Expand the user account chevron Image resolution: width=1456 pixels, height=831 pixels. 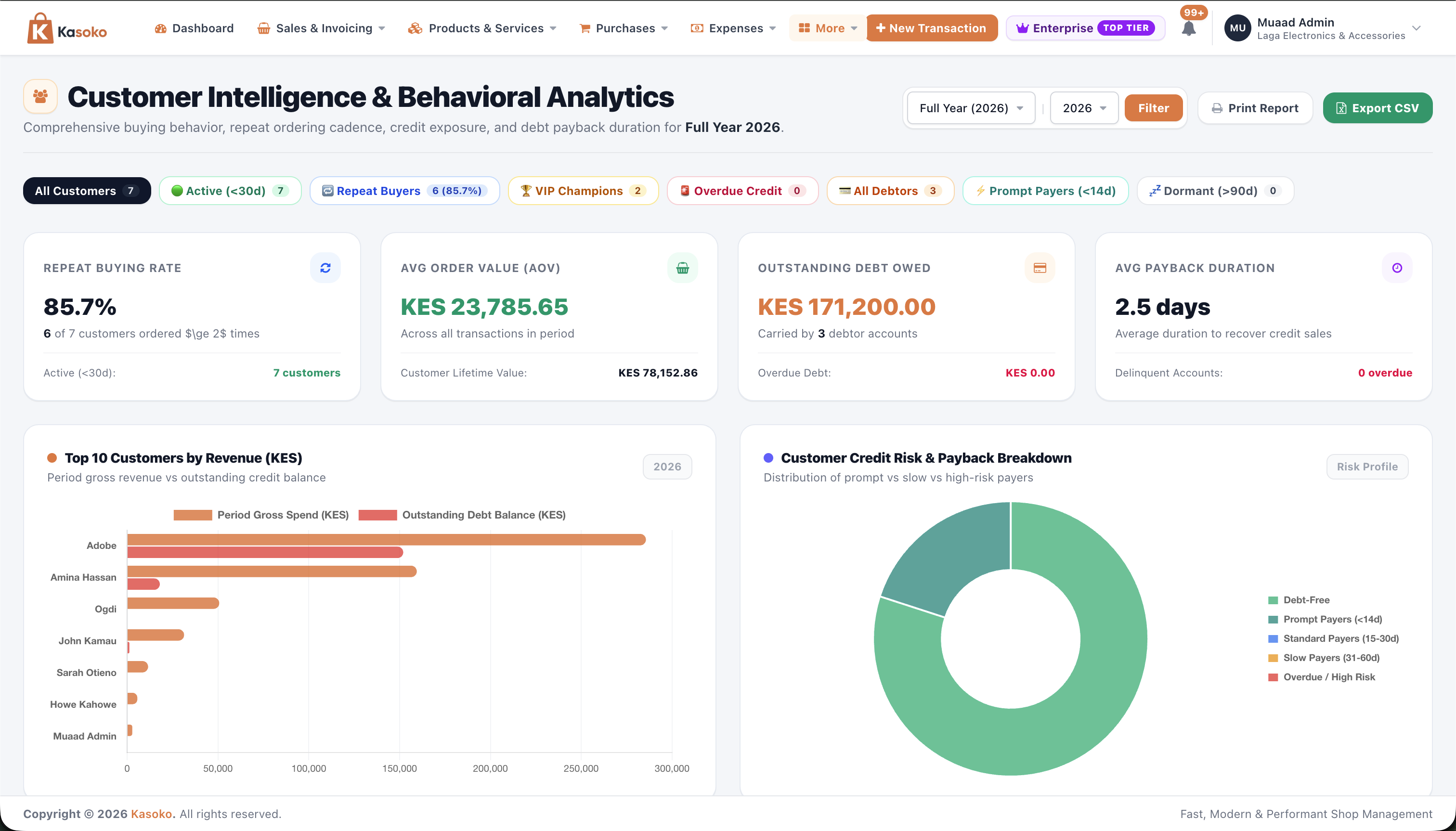[x=1416, y=28]
